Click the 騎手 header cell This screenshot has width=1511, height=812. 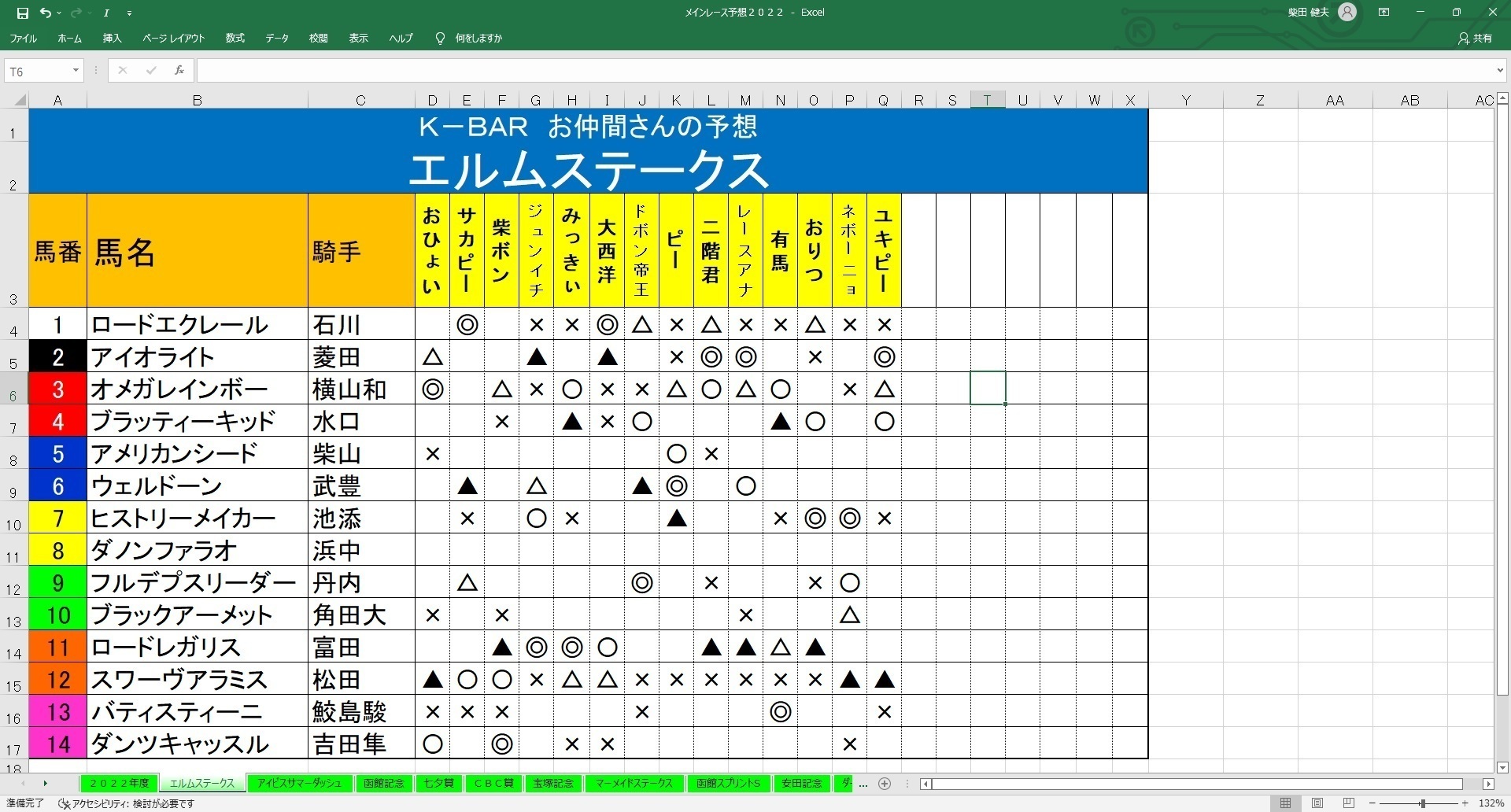tap(361, 251)
